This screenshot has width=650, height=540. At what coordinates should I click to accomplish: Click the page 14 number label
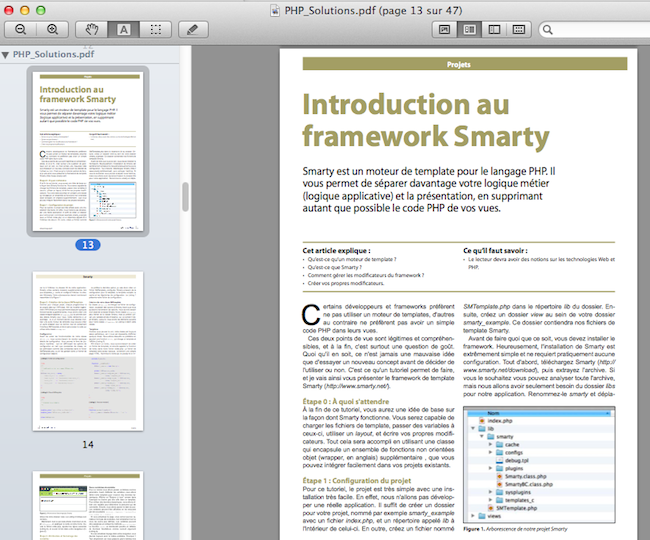[88, 444]
